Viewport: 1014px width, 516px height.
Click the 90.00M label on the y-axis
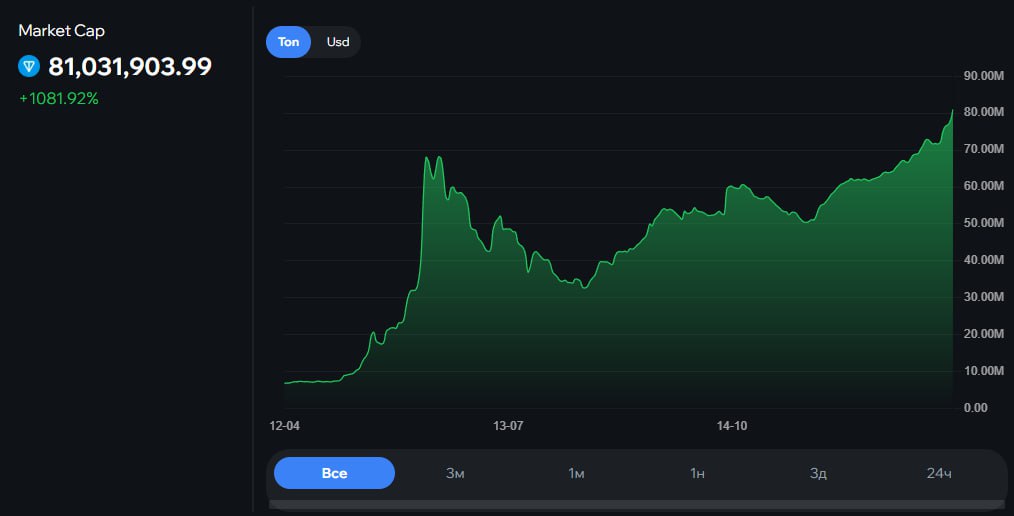coord(982,76)
